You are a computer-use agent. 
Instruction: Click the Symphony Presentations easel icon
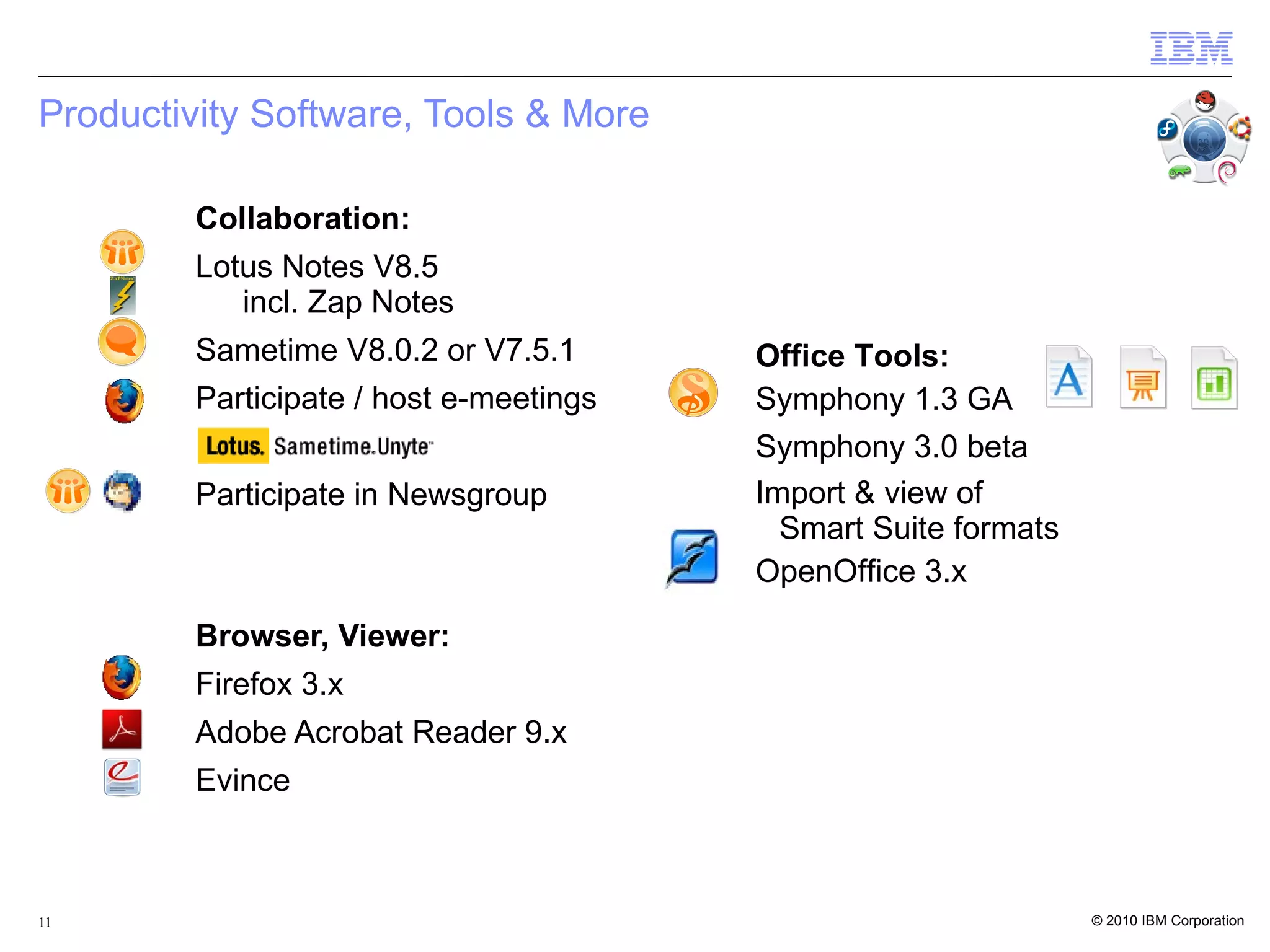(x=1143, y=377)
